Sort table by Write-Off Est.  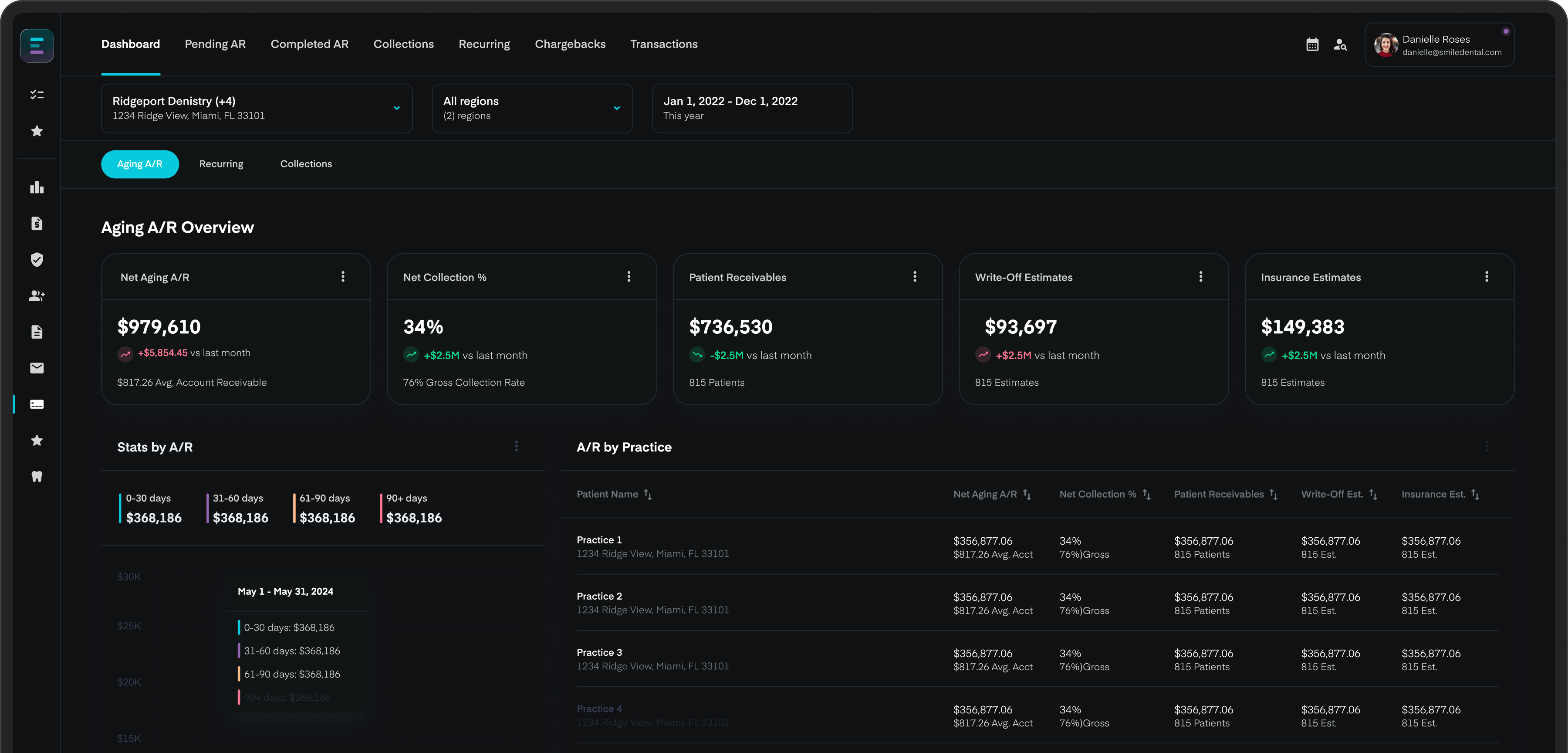tap(1372, 495)
